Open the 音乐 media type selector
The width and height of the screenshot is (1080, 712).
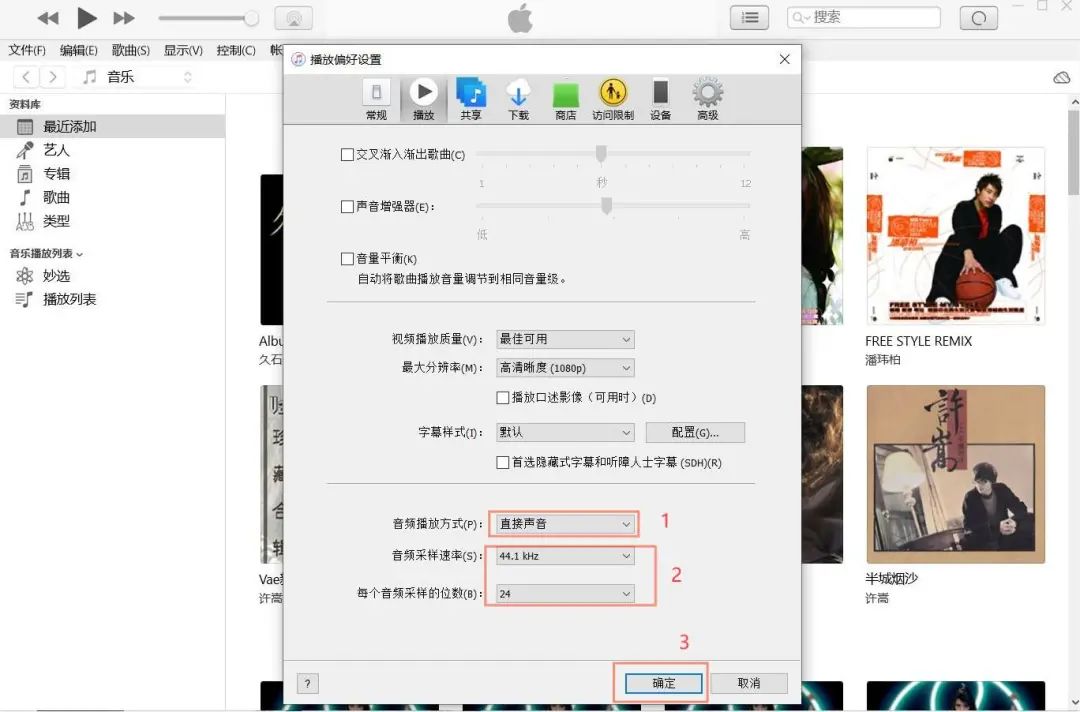[138, 77]
